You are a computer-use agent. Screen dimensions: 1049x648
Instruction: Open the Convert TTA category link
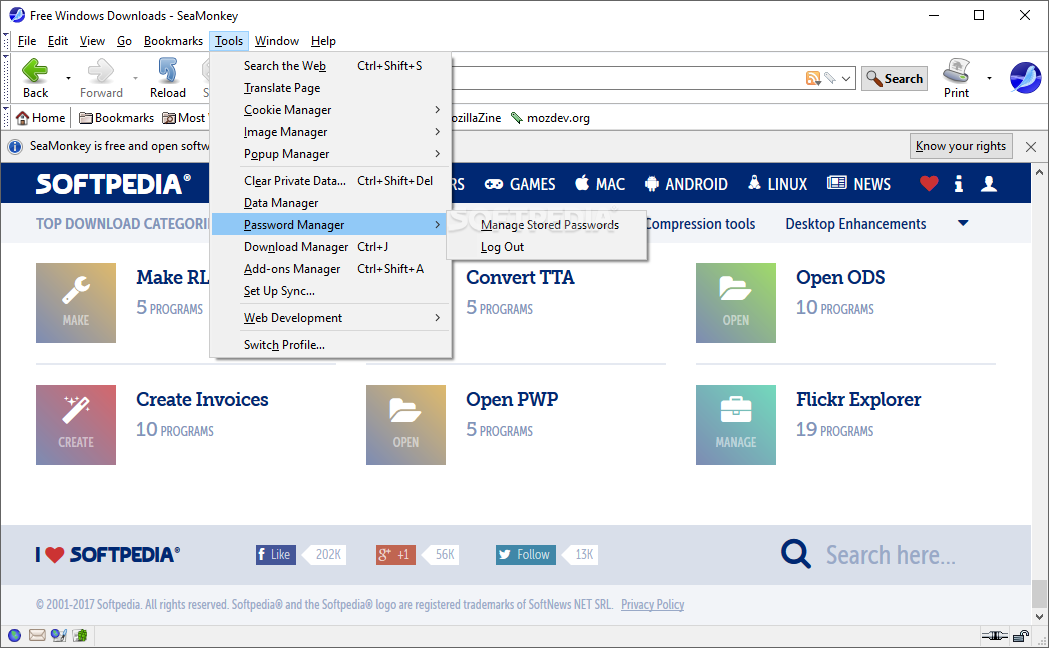tap(520, 278)
